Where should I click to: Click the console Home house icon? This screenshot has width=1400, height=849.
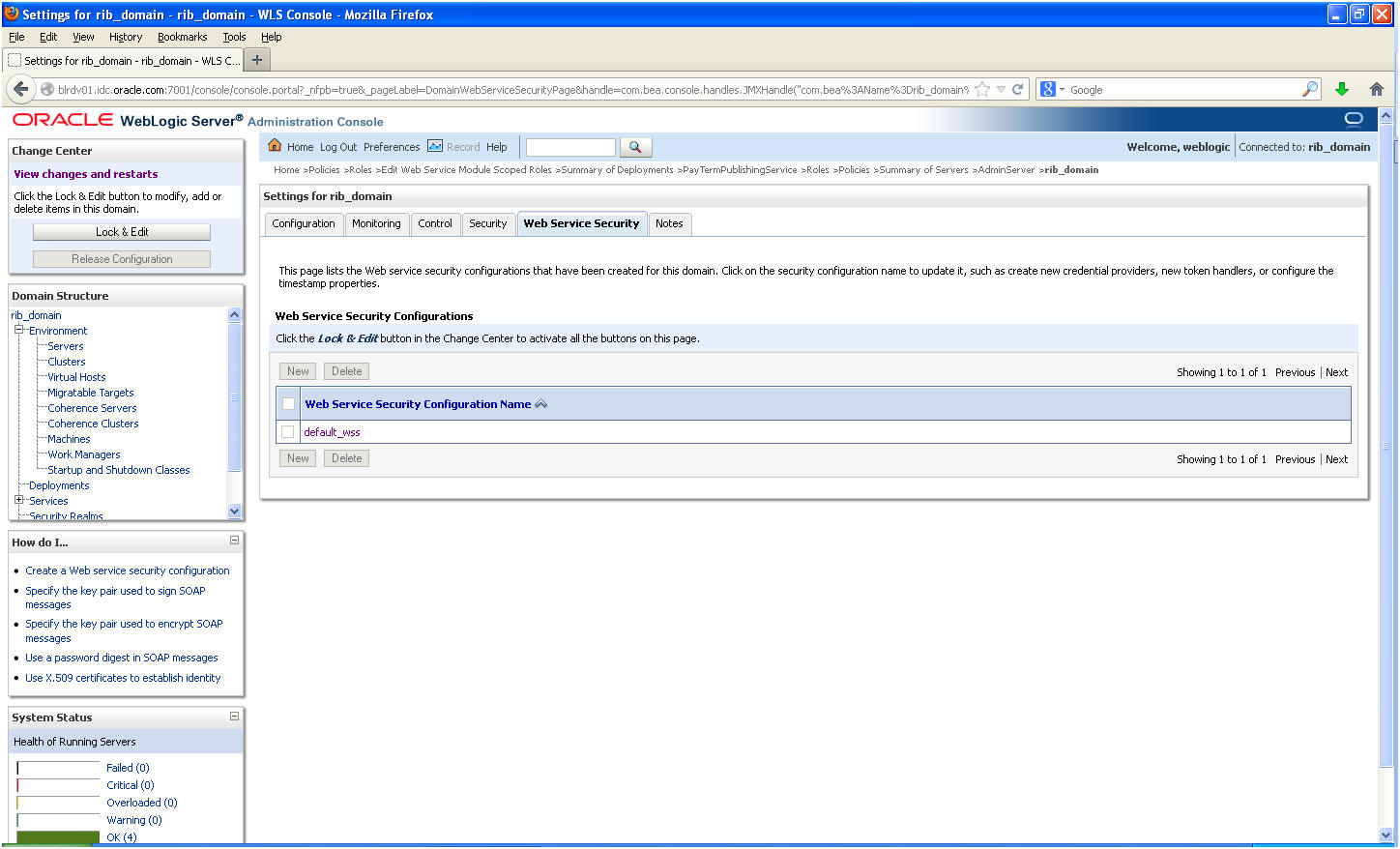pos(275,146)
